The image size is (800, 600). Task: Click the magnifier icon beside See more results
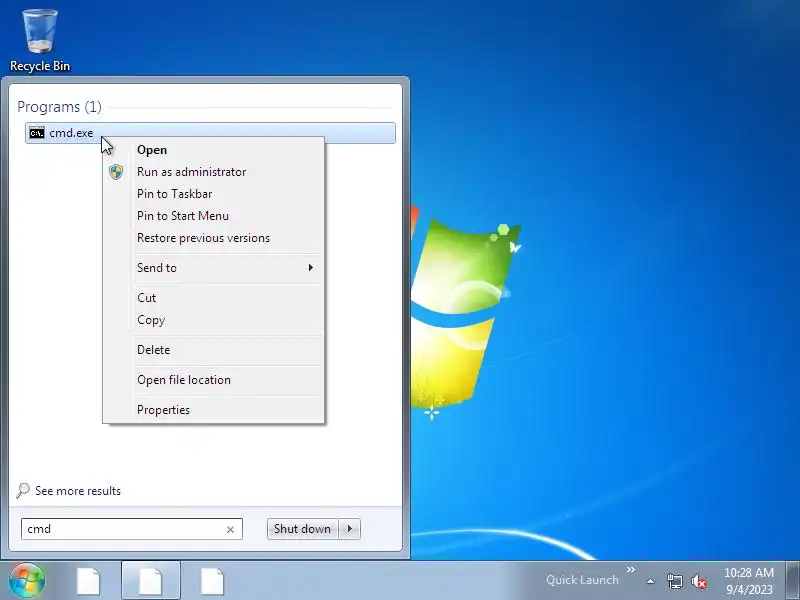23,491
